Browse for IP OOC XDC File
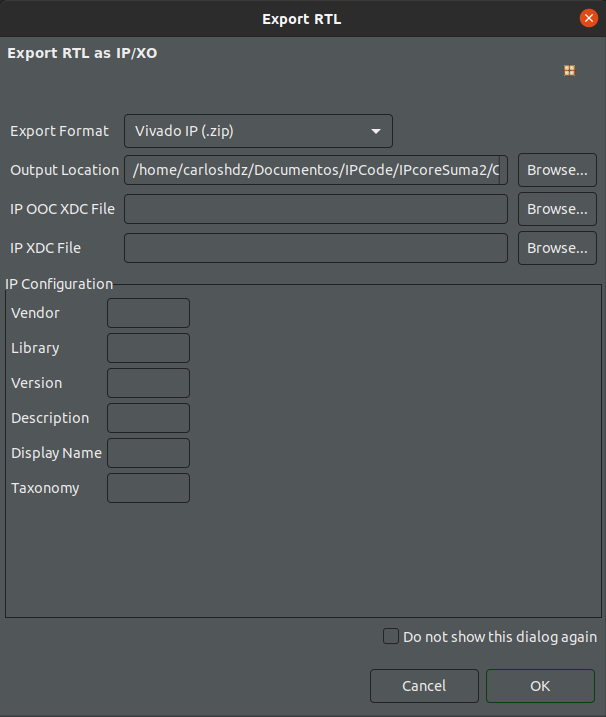This screenshot has height=717, width=606. click(557, 209)
